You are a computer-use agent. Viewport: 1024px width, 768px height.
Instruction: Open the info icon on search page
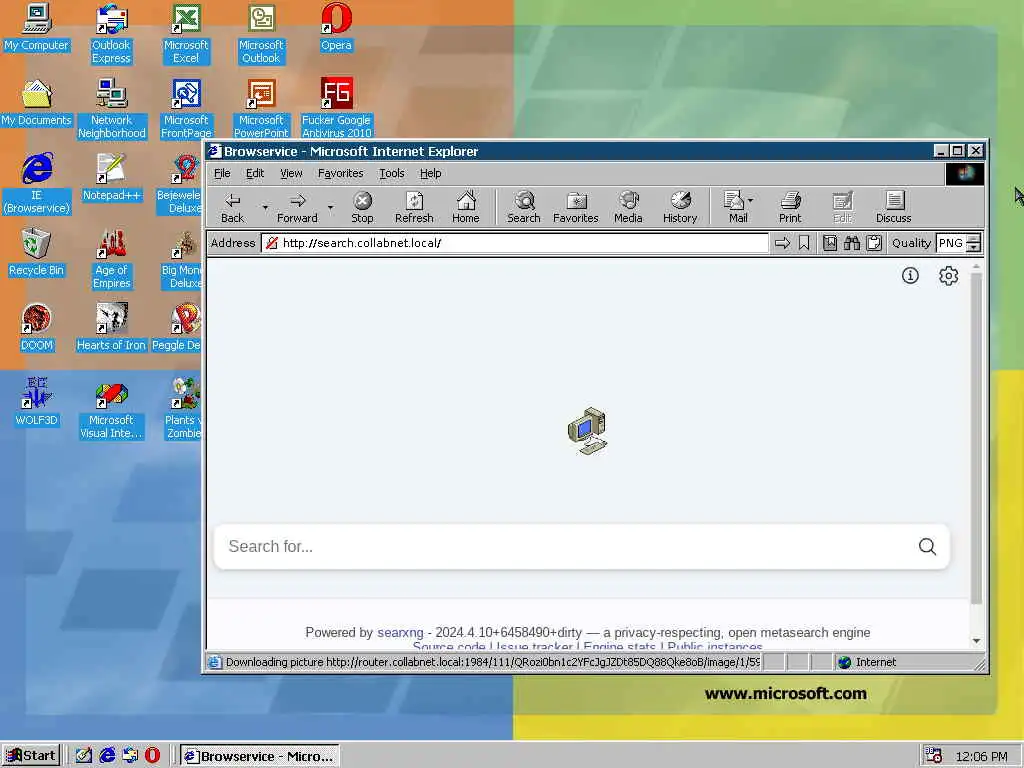[910, 276]
